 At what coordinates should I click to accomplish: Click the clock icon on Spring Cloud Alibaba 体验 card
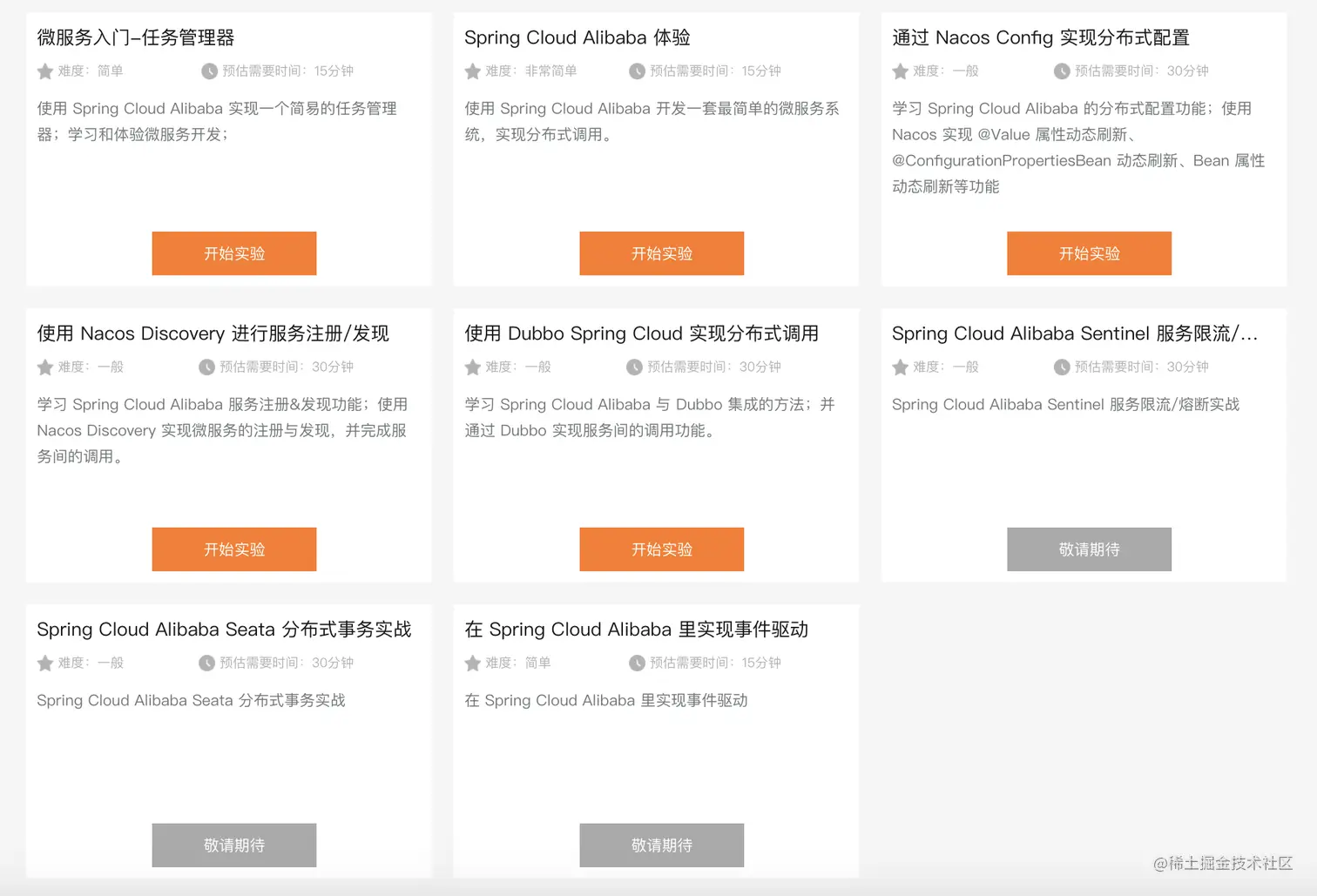tap(637, 71)
